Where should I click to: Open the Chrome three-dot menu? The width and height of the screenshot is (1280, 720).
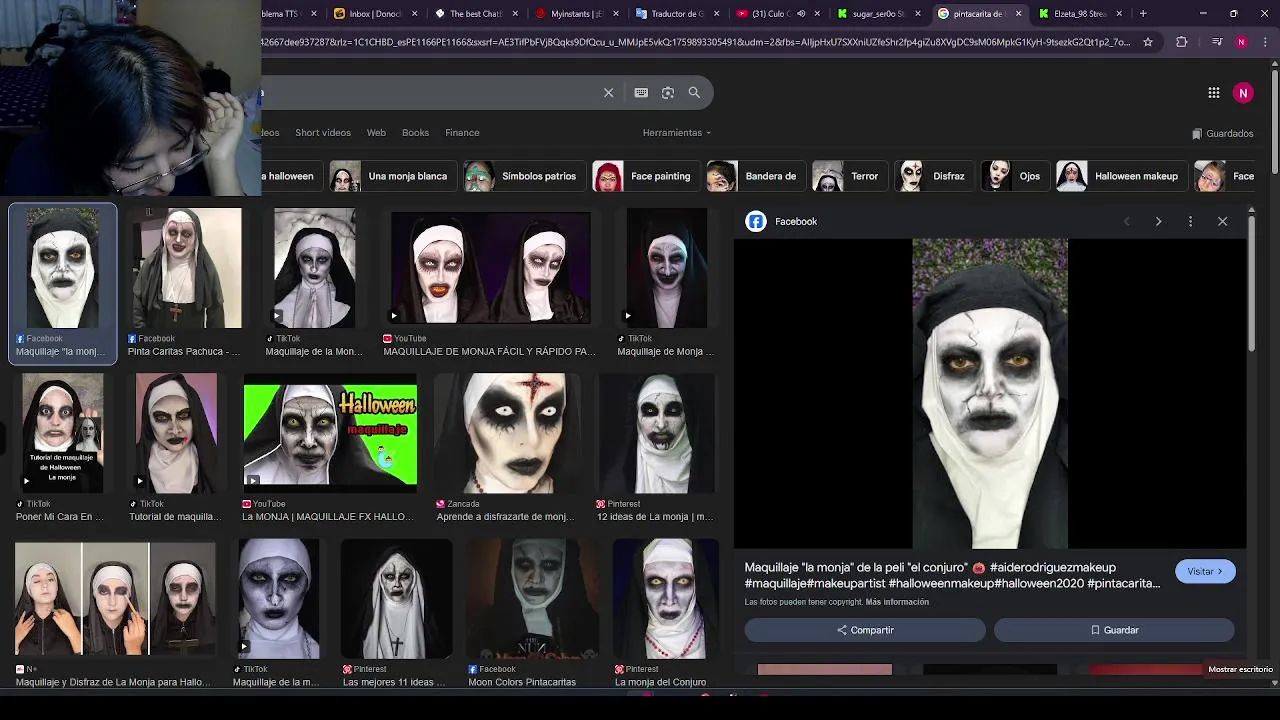[1264, 42]
